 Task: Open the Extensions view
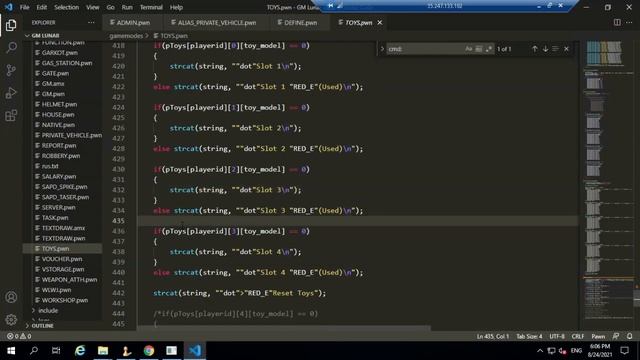click(11, 116)
